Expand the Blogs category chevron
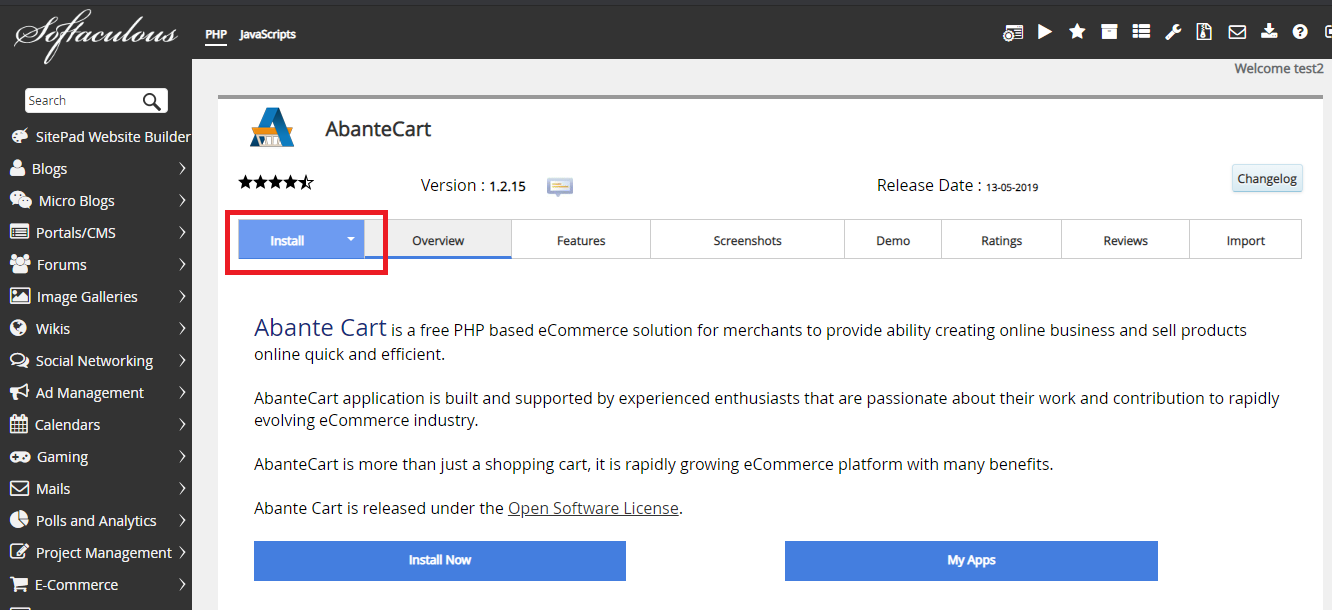Screen dimensions: 1332x610 [x=182, y=168]
